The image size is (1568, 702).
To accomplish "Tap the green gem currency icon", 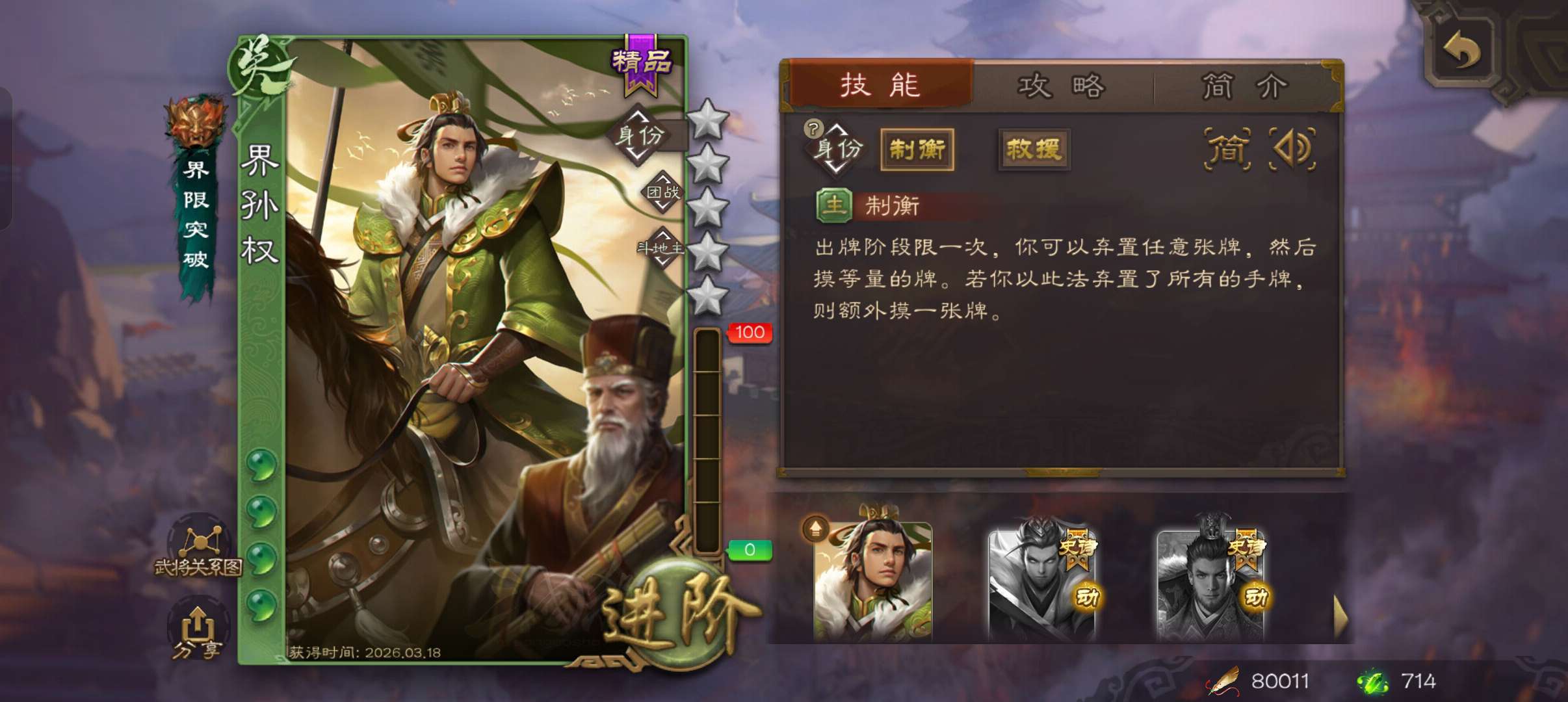I will 1372,681.
